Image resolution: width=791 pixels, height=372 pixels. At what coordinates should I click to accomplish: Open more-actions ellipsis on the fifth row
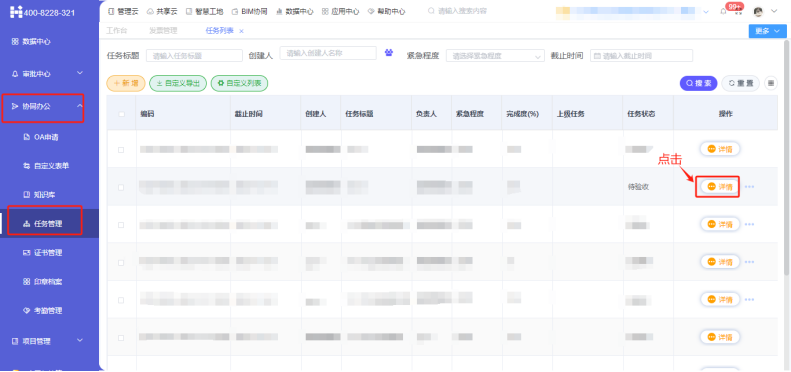749,299
